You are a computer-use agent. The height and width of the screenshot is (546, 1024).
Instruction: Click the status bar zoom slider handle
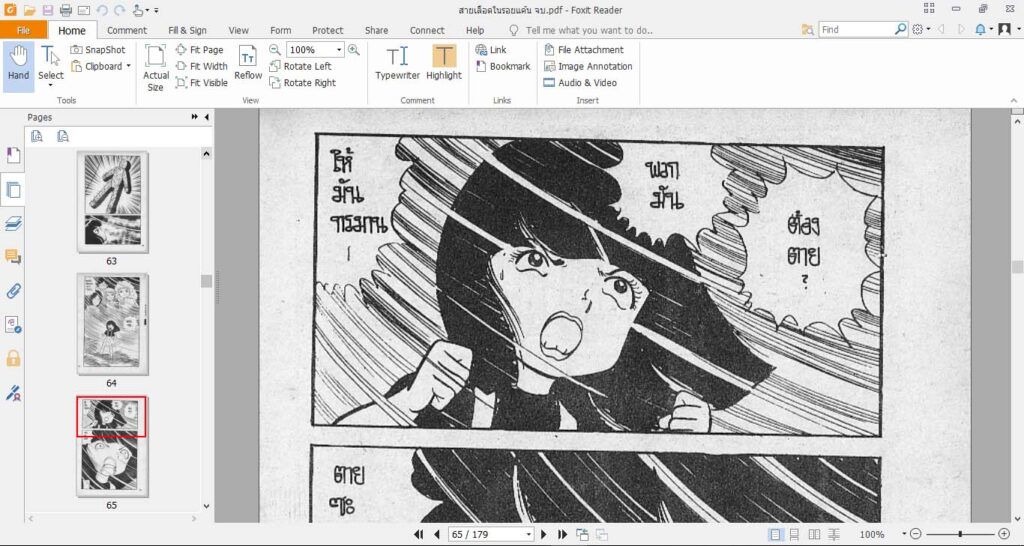click(x=959, y=534)
